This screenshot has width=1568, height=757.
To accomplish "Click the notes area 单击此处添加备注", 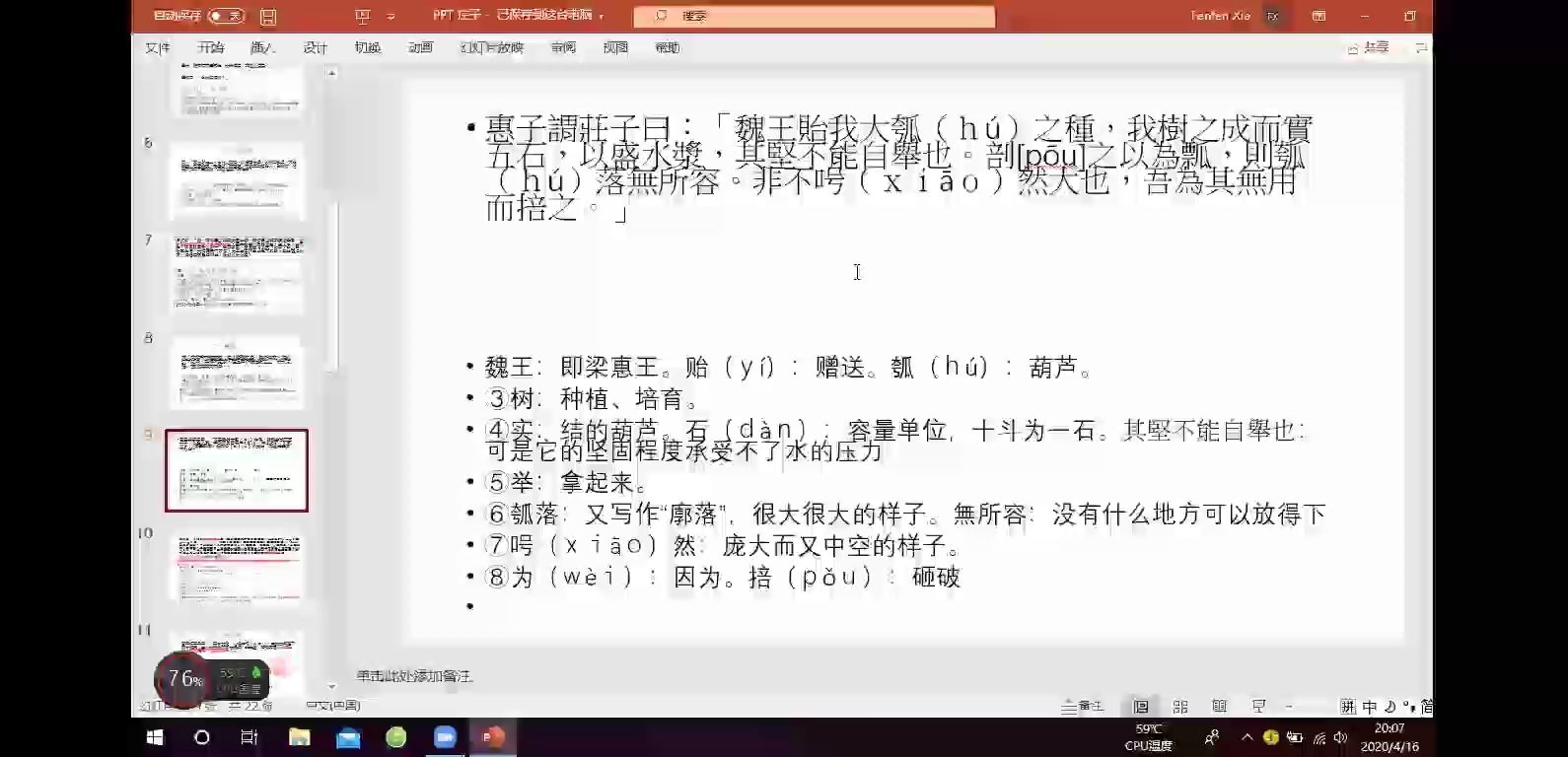I will tap(414, 677).
